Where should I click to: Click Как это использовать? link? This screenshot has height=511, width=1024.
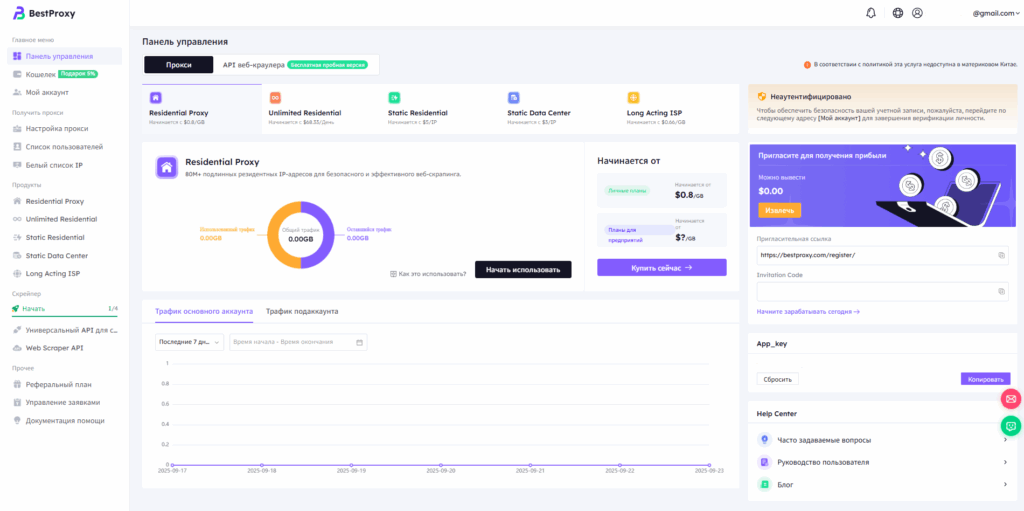coord(428,274)
